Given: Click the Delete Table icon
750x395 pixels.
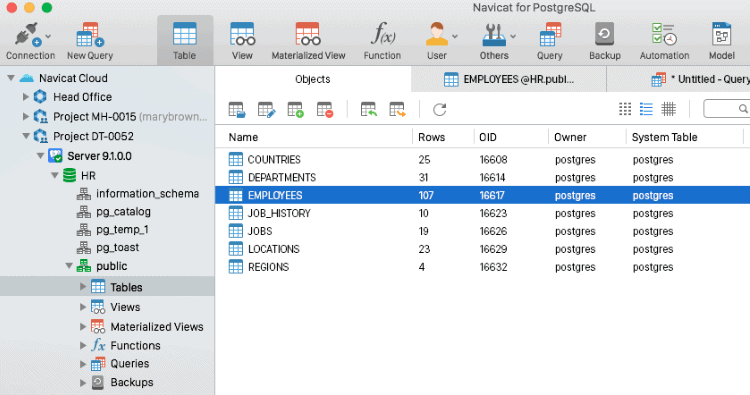Looking at the screenshot, I should pos(325,110).
